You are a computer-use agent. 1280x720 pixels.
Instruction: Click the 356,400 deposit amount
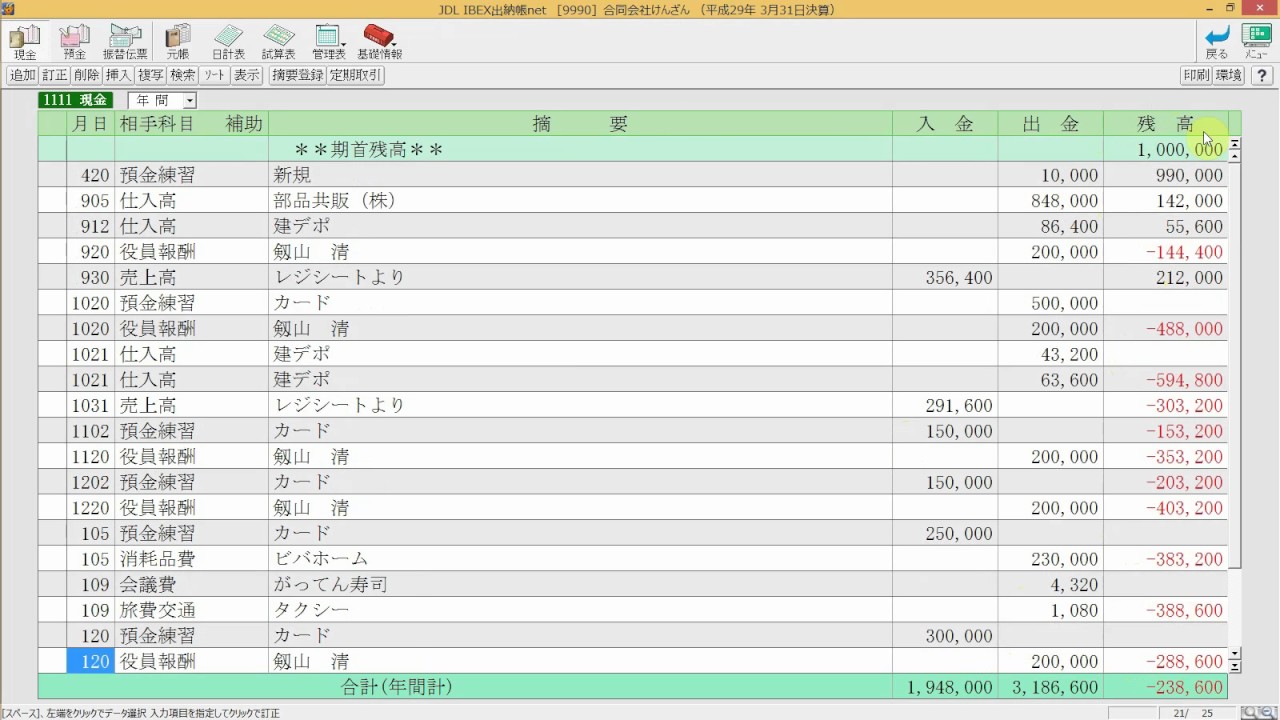tap(959, 278)
